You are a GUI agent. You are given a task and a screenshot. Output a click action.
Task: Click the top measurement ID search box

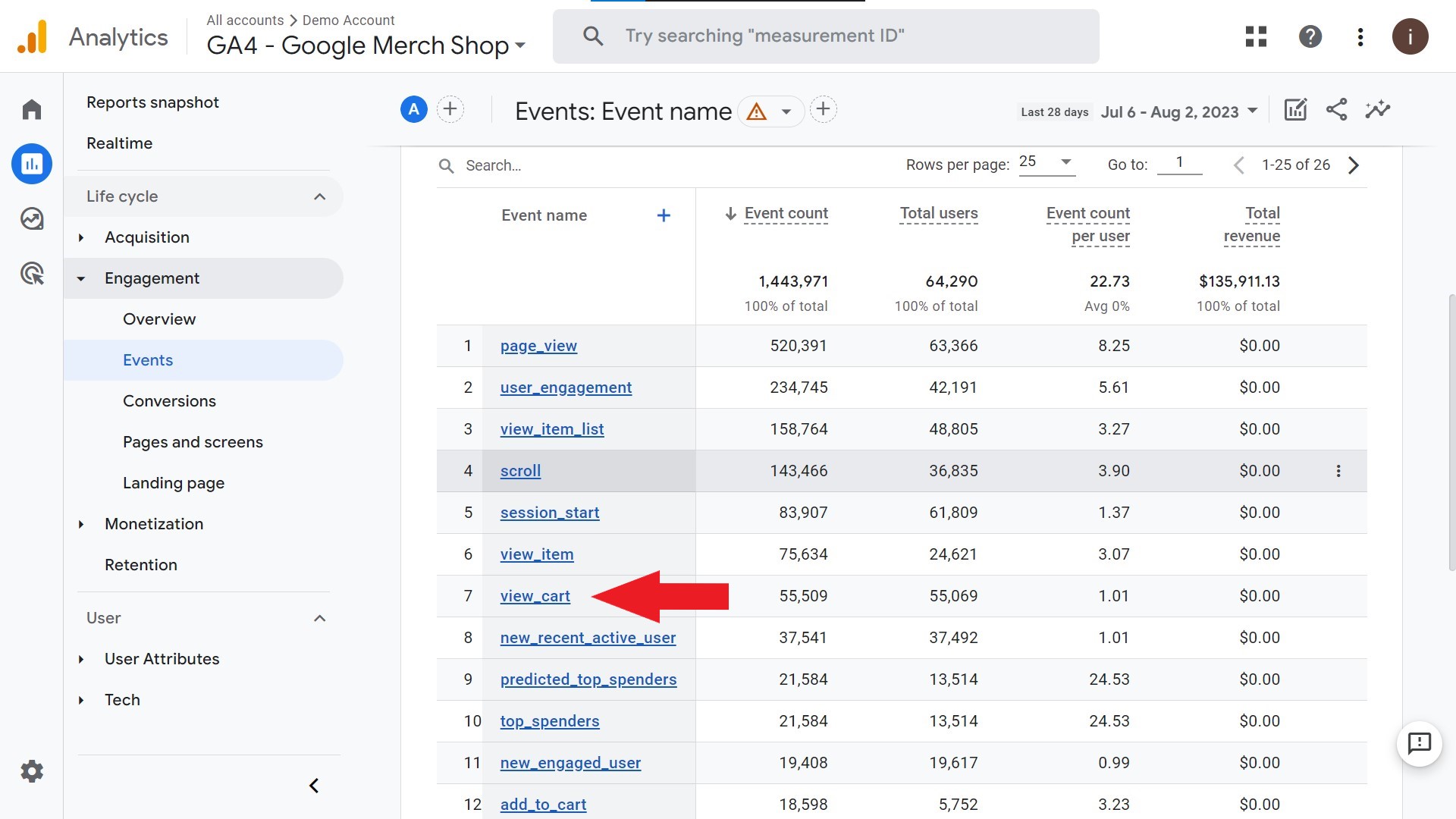pos(826,36)
